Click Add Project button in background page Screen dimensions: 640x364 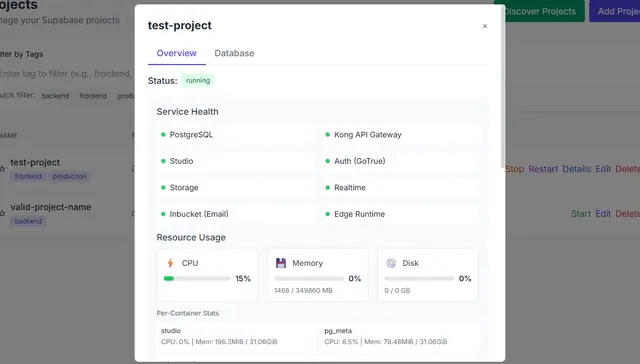click(616, 11)
